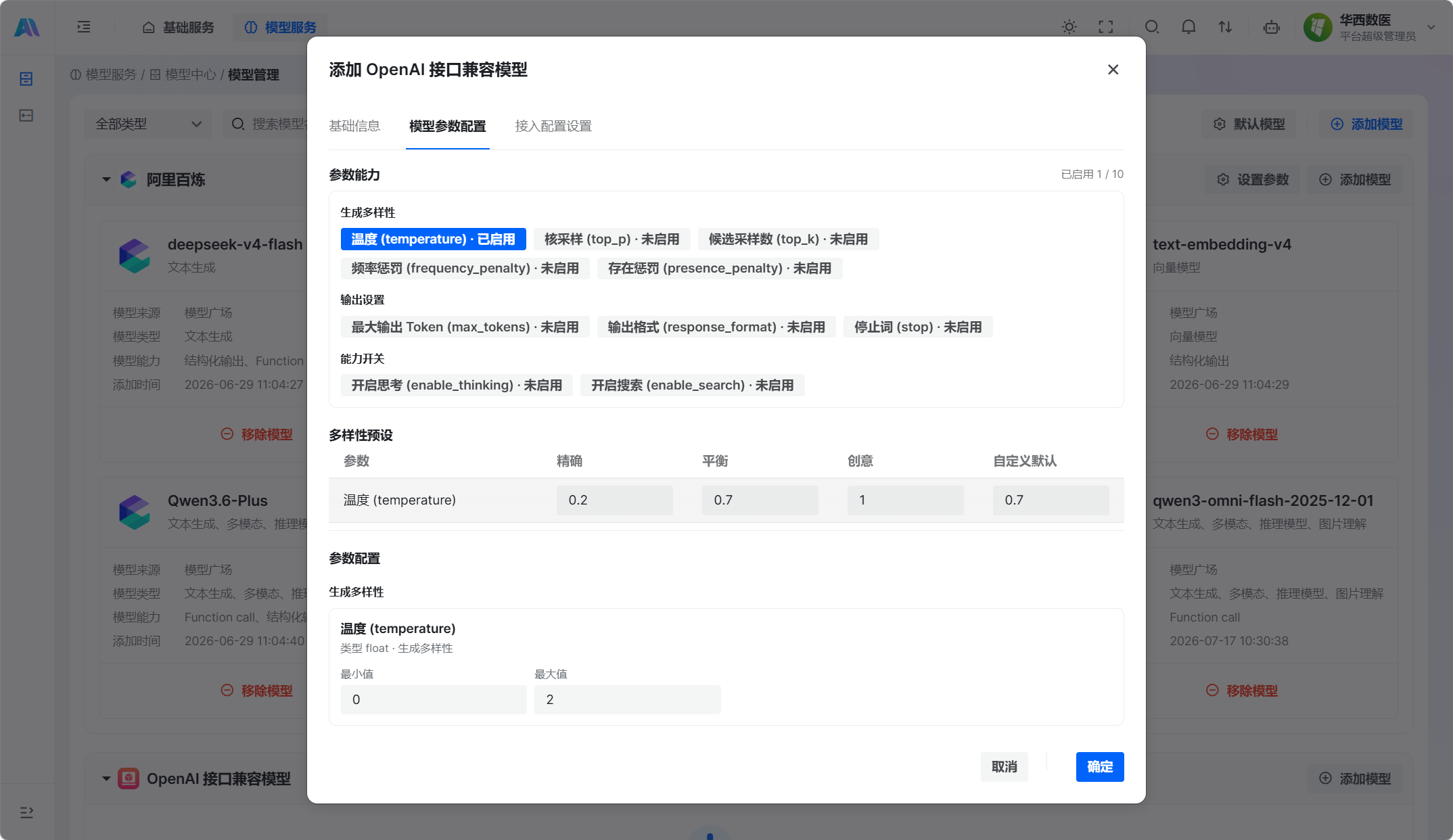Remove the text-embedding-v4 model
Screen dimensions: 1453x840
click(x=1242, y=434)
